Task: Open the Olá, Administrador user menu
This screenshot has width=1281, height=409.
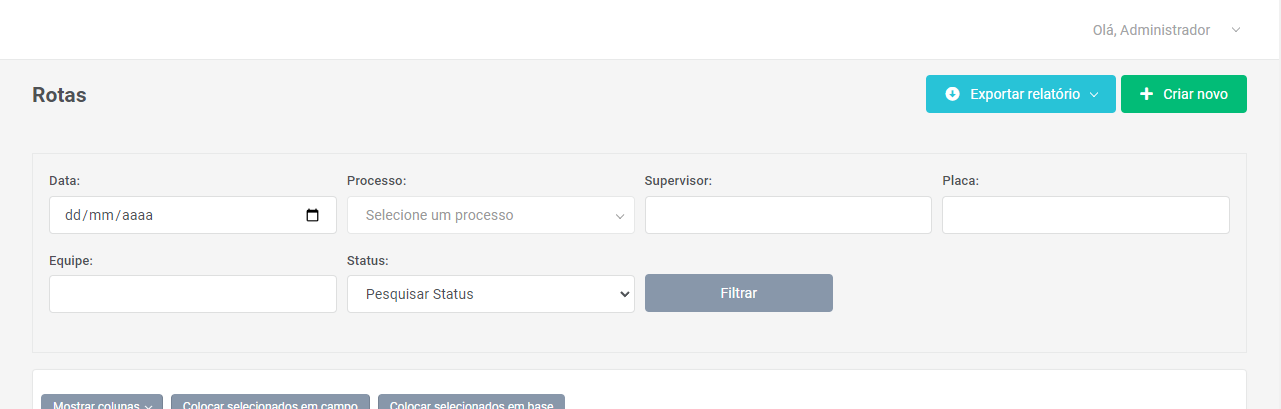Action: pyautogui.click(x=1151, y=30)
